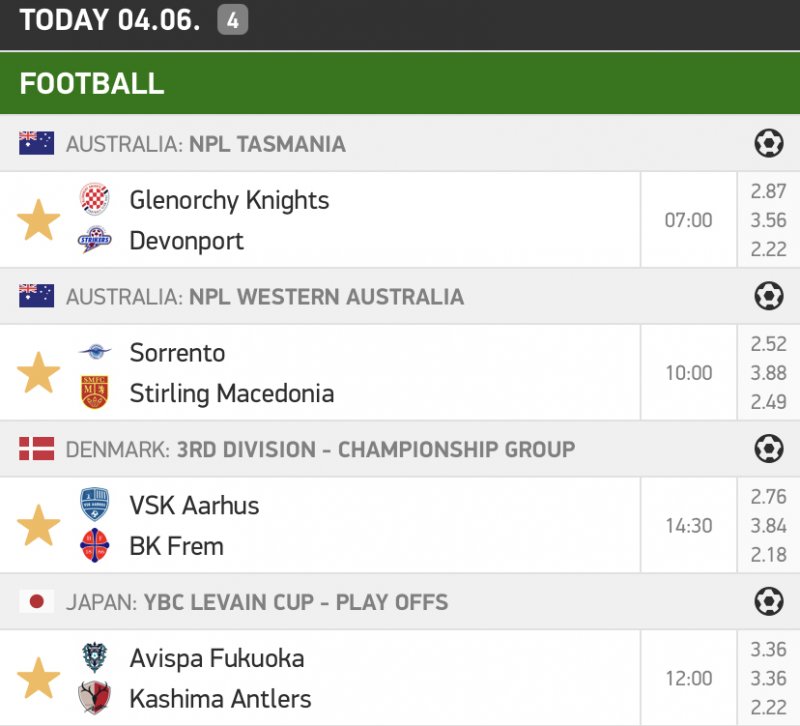800x726 pixels.
Task: Unstar the Avispa Fukuoka vs Kashima match
Action: [39, 678]
